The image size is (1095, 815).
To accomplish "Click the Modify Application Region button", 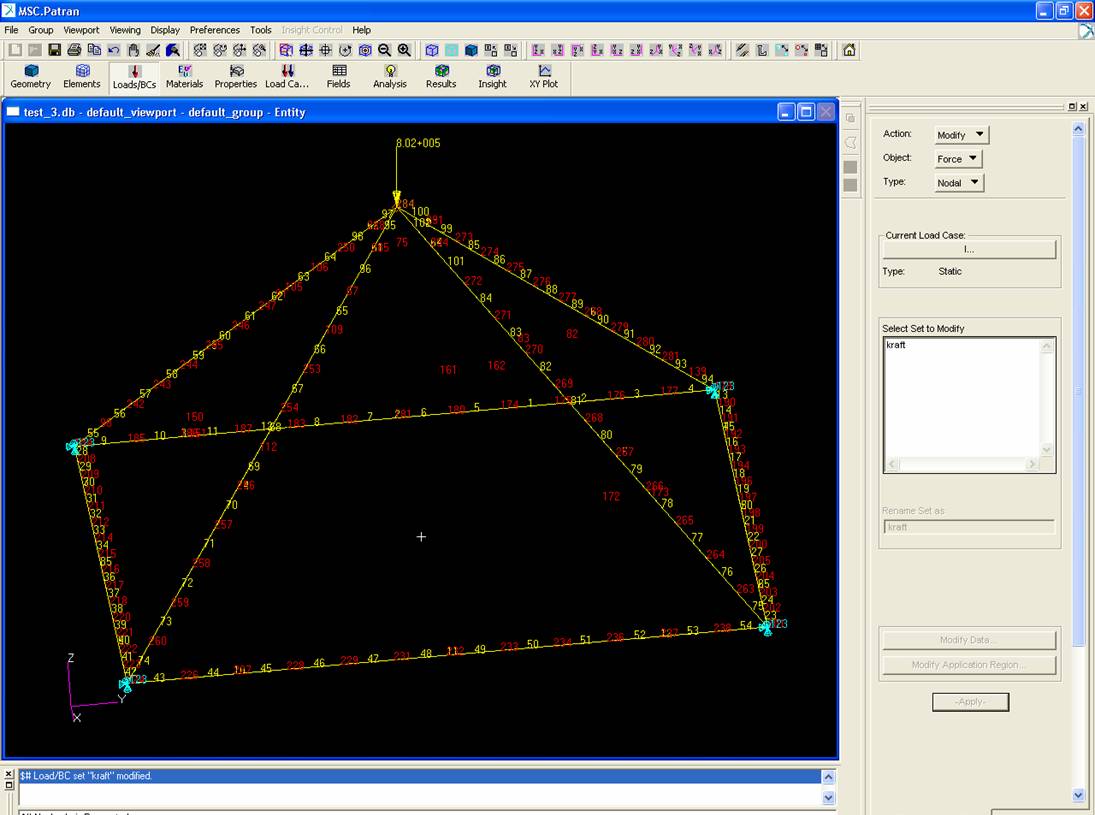I will pyautogui.click(x=969, y=665).
